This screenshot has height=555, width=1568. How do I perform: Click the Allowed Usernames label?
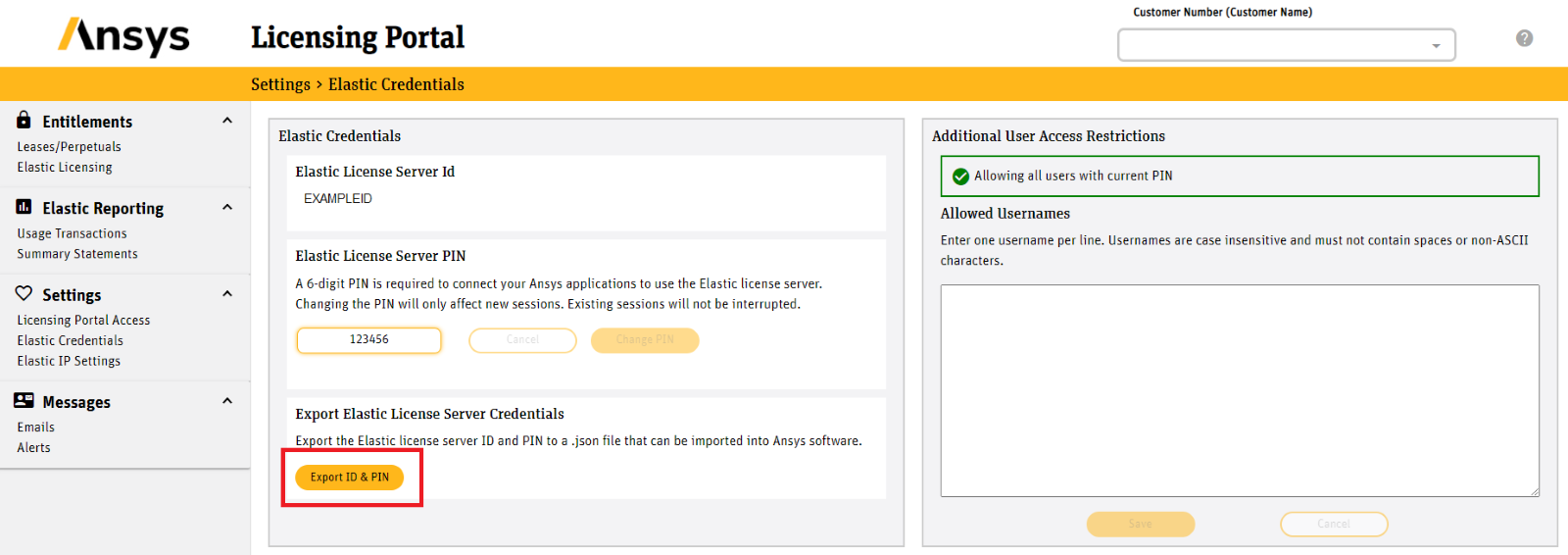point(1005,214)
